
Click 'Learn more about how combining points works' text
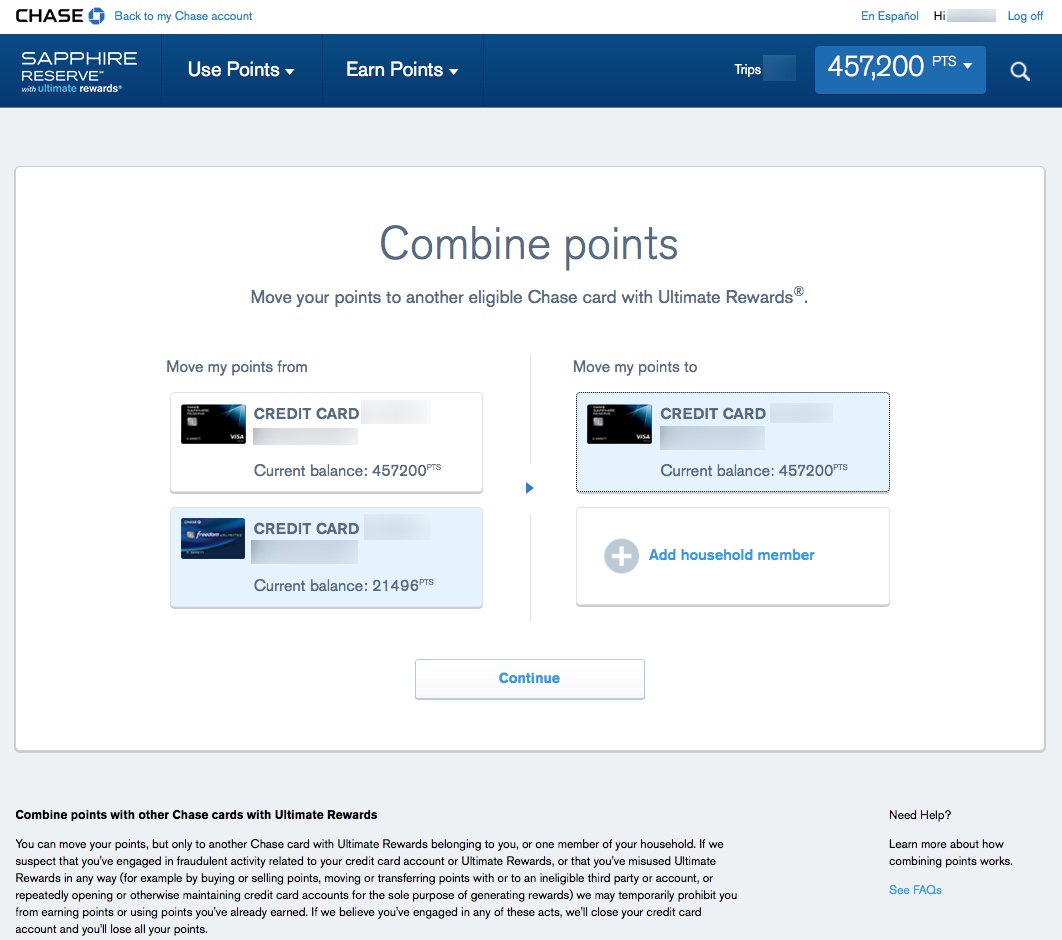point(950,853)
